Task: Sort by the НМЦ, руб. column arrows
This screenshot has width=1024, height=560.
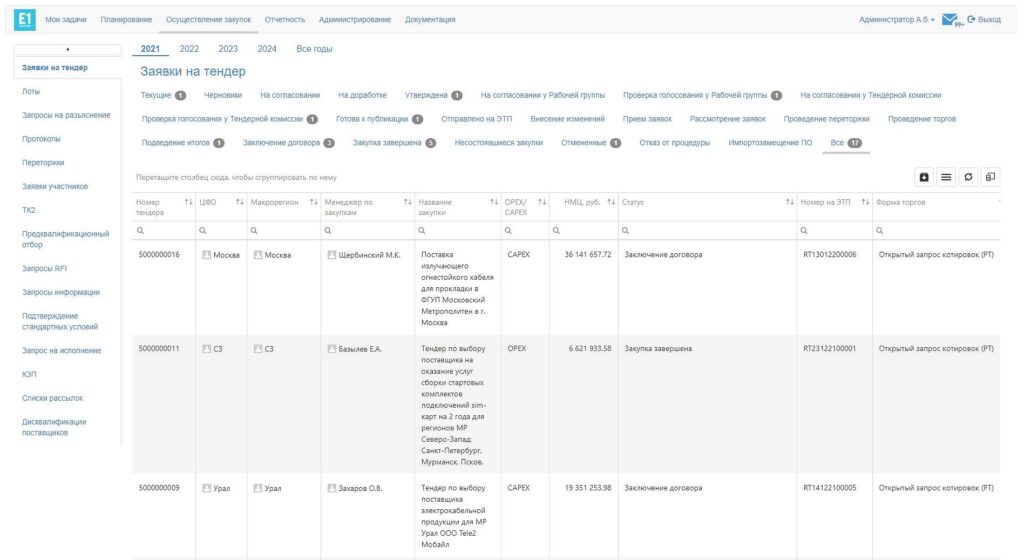Action: click(612, 203)
